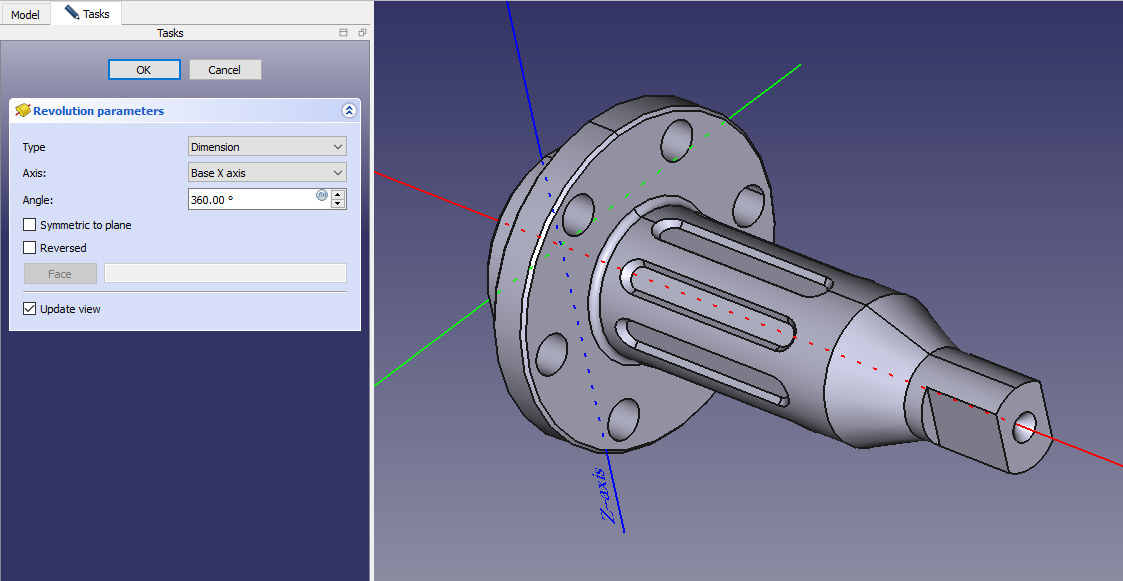Confirm the revolution with OK
1123x581 pixels.
point(144,70)
